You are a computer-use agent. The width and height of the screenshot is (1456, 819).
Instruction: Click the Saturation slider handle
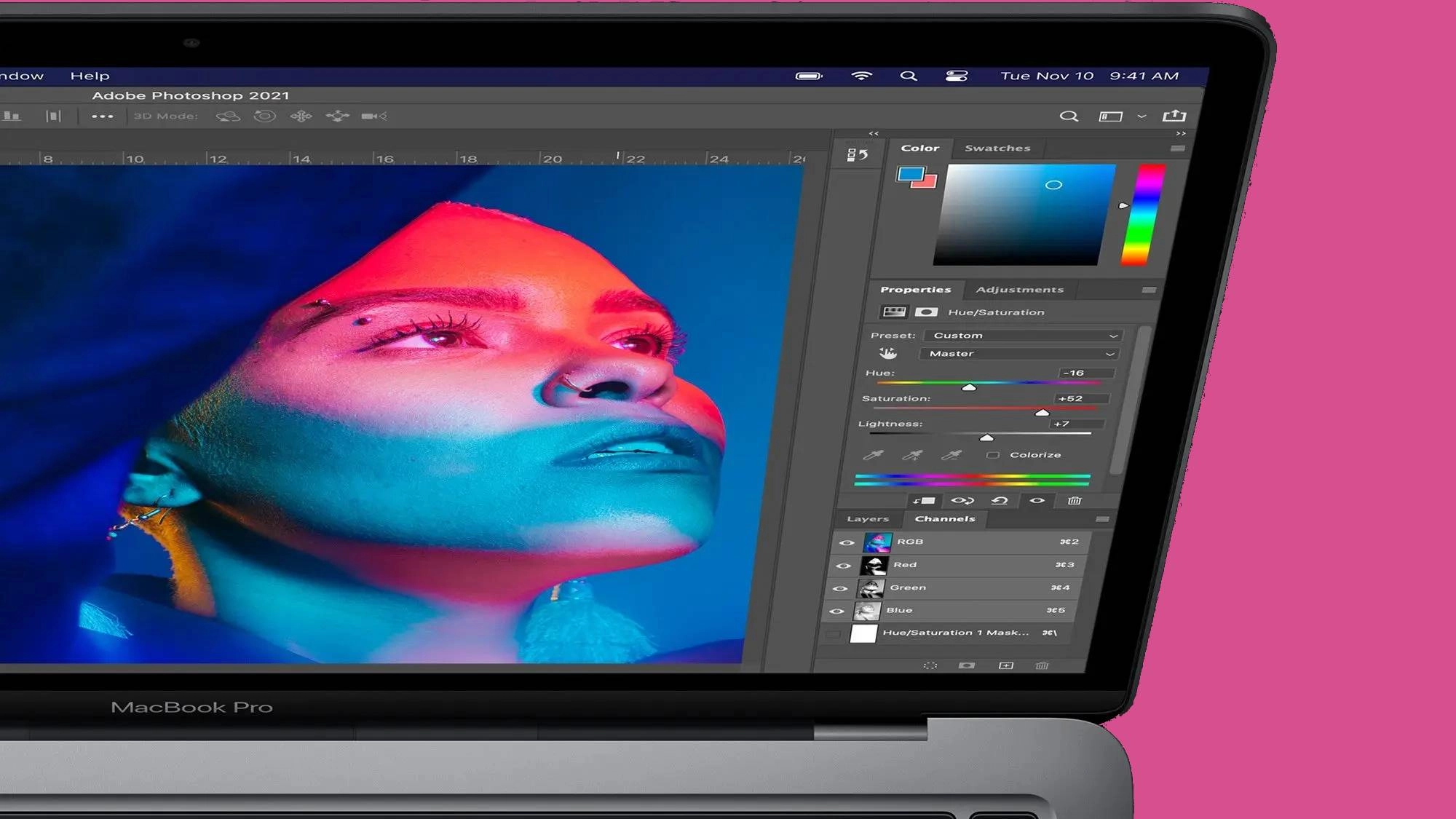[x=1042, y=413]
